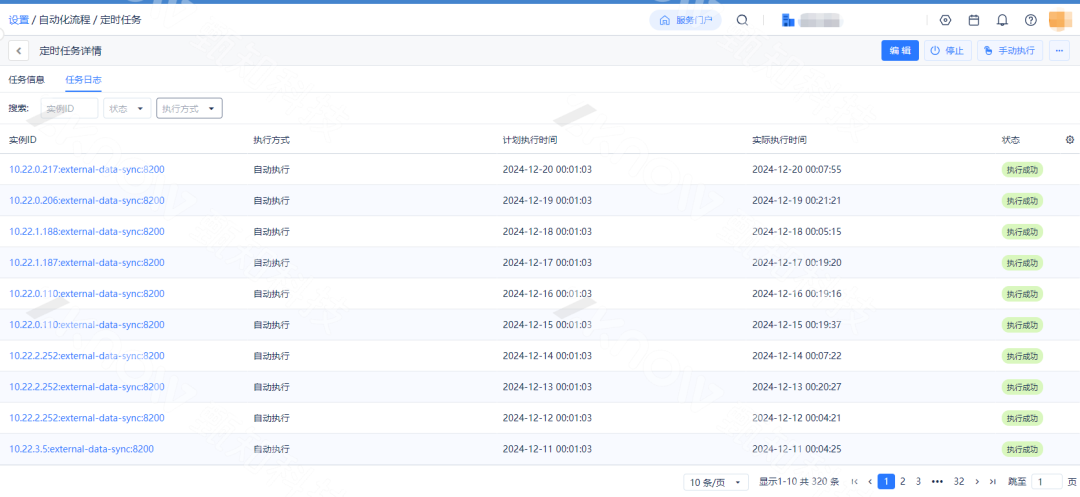The height and width of the screenshot is (497, 1080).
Task: Click the back arrow beside 定时任务详情
Action: (19, 51)
